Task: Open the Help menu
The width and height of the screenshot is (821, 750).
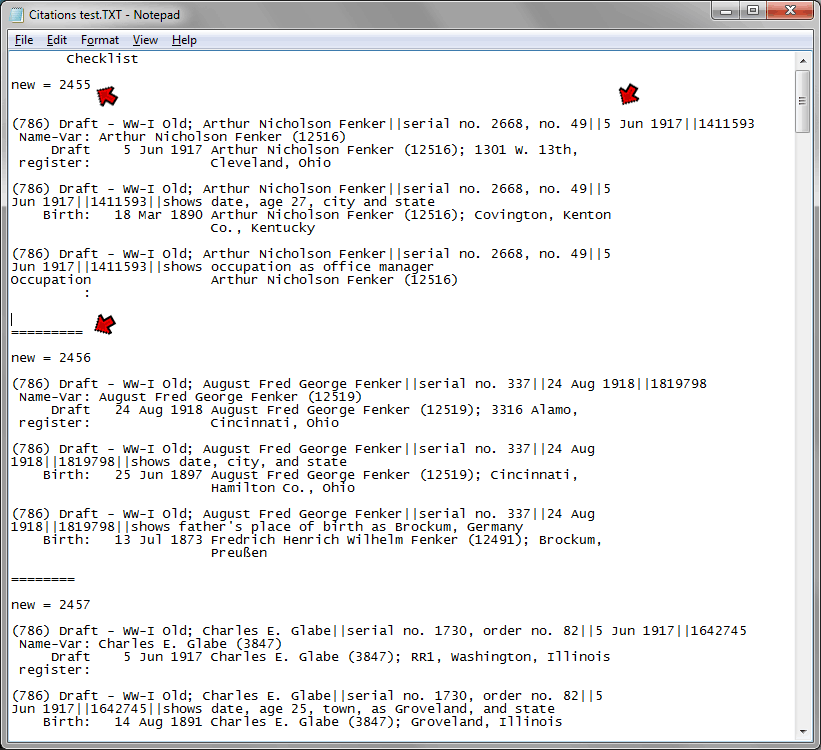Action: point(184,40)
